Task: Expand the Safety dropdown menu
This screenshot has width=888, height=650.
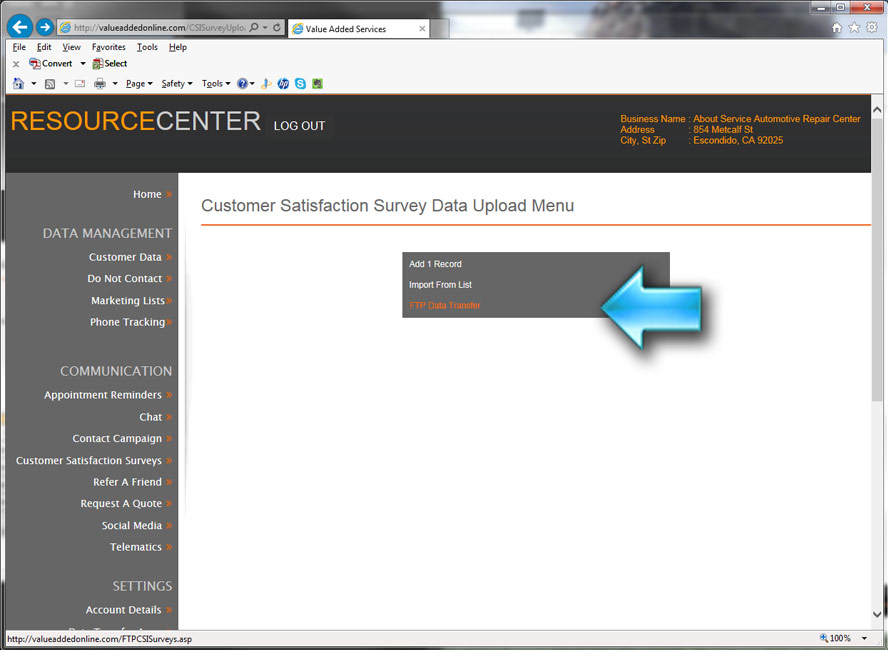Action: point(177,84)
